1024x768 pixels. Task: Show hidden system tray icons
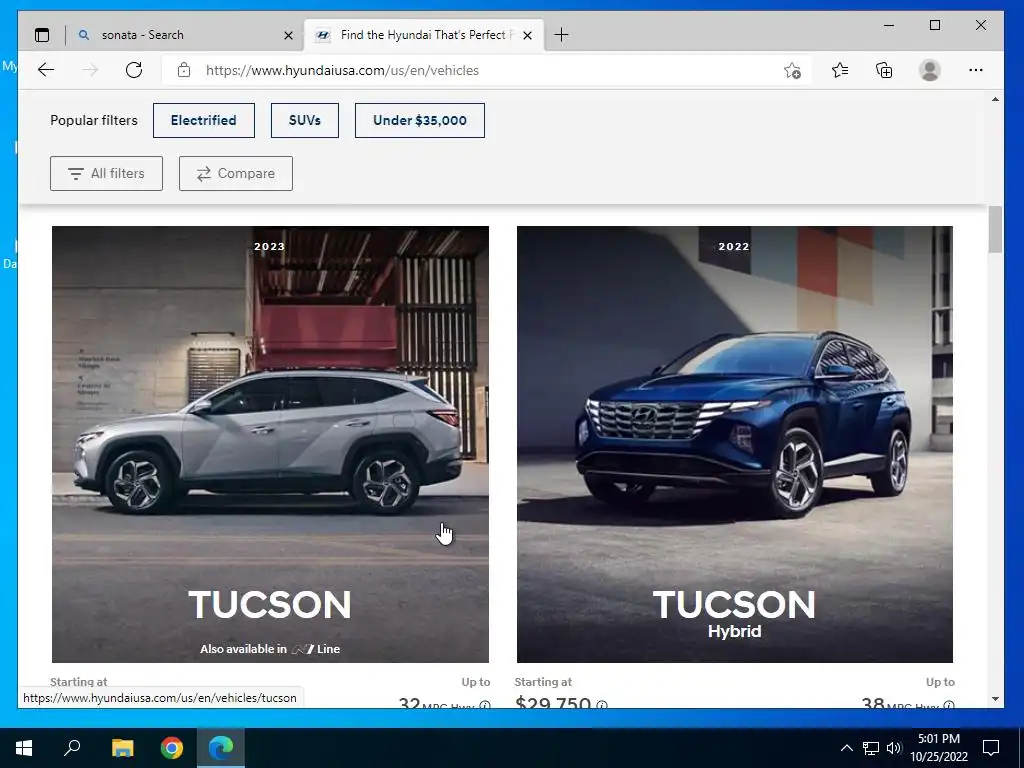846,748
